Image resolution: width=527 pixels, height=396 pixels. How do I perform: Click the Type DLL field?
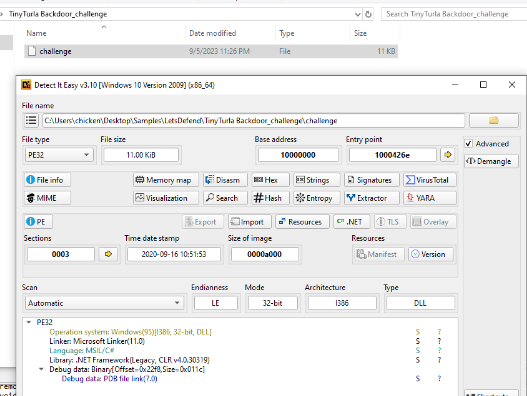[x=420, y=303]
